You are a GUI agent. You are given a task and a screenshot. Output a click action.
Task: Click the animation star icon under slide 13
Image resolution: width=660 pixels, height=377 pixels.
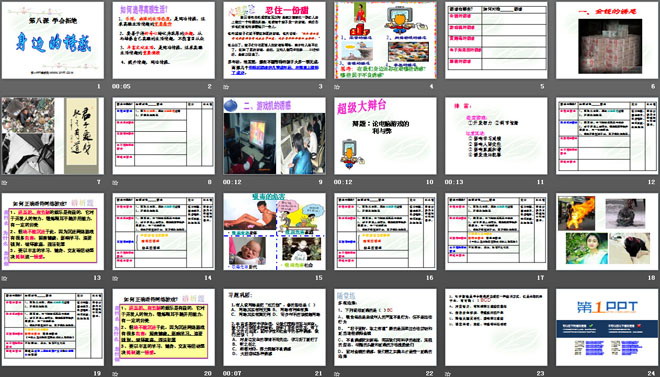4,278
